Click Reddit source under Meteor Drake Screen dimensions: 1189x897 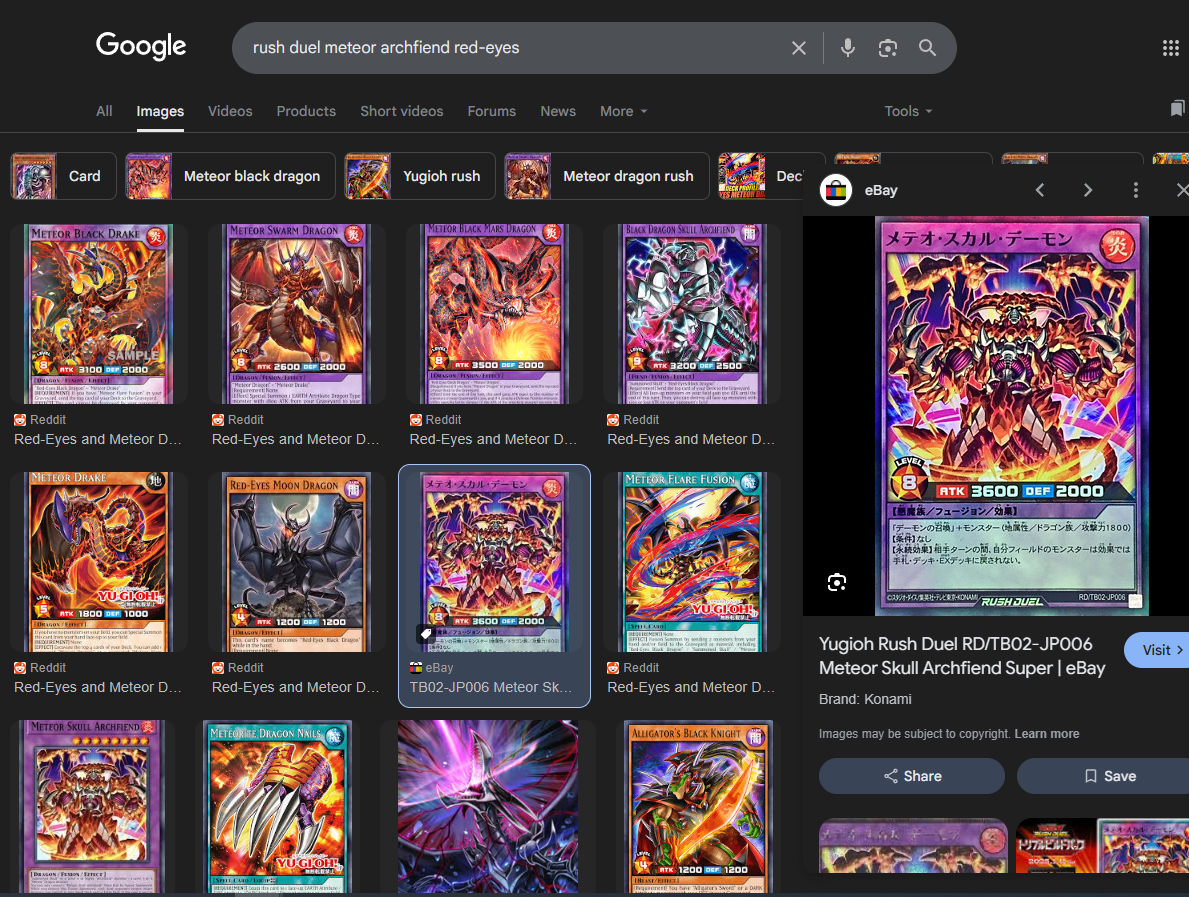point(40,668)
